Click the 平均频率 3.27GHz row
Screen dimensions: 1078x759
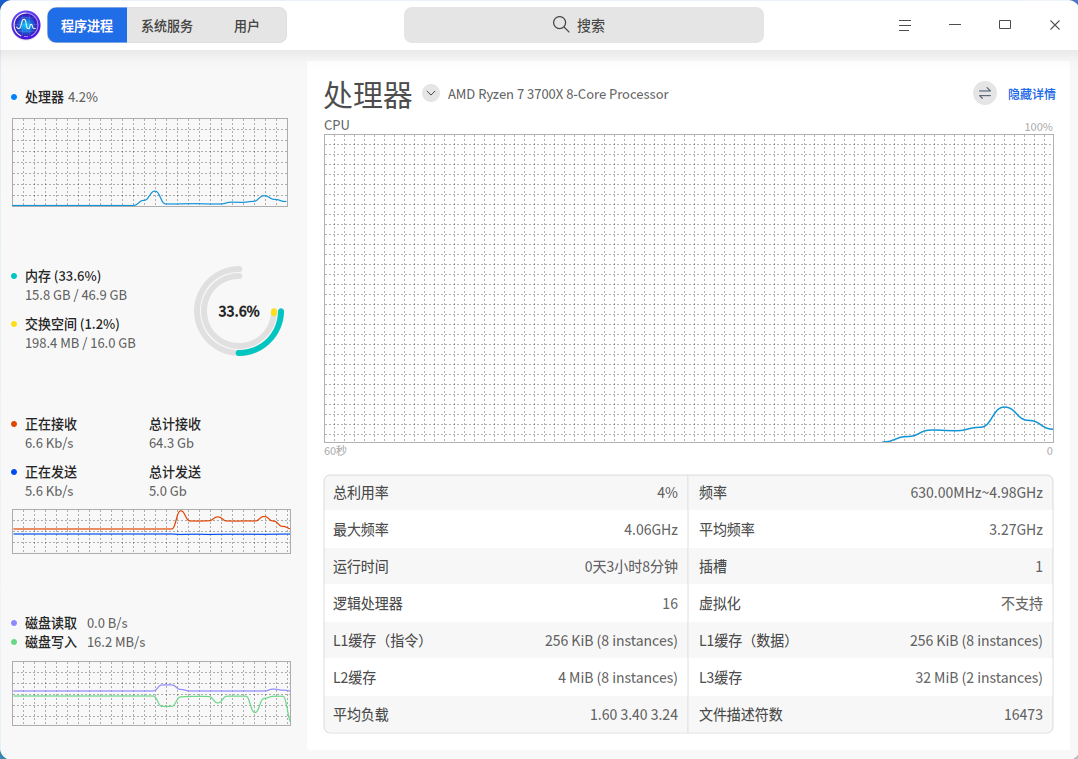pos(870,530)
